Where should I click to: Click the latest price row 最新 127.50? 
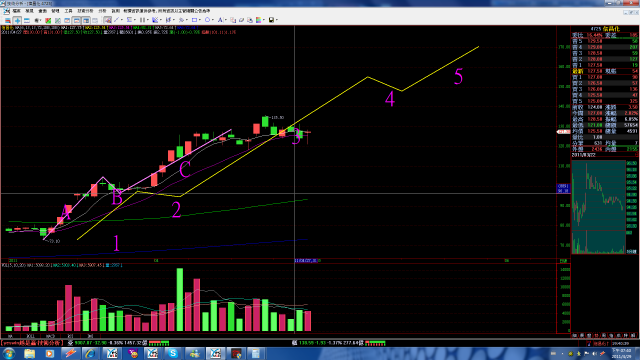tap(604, 71)
